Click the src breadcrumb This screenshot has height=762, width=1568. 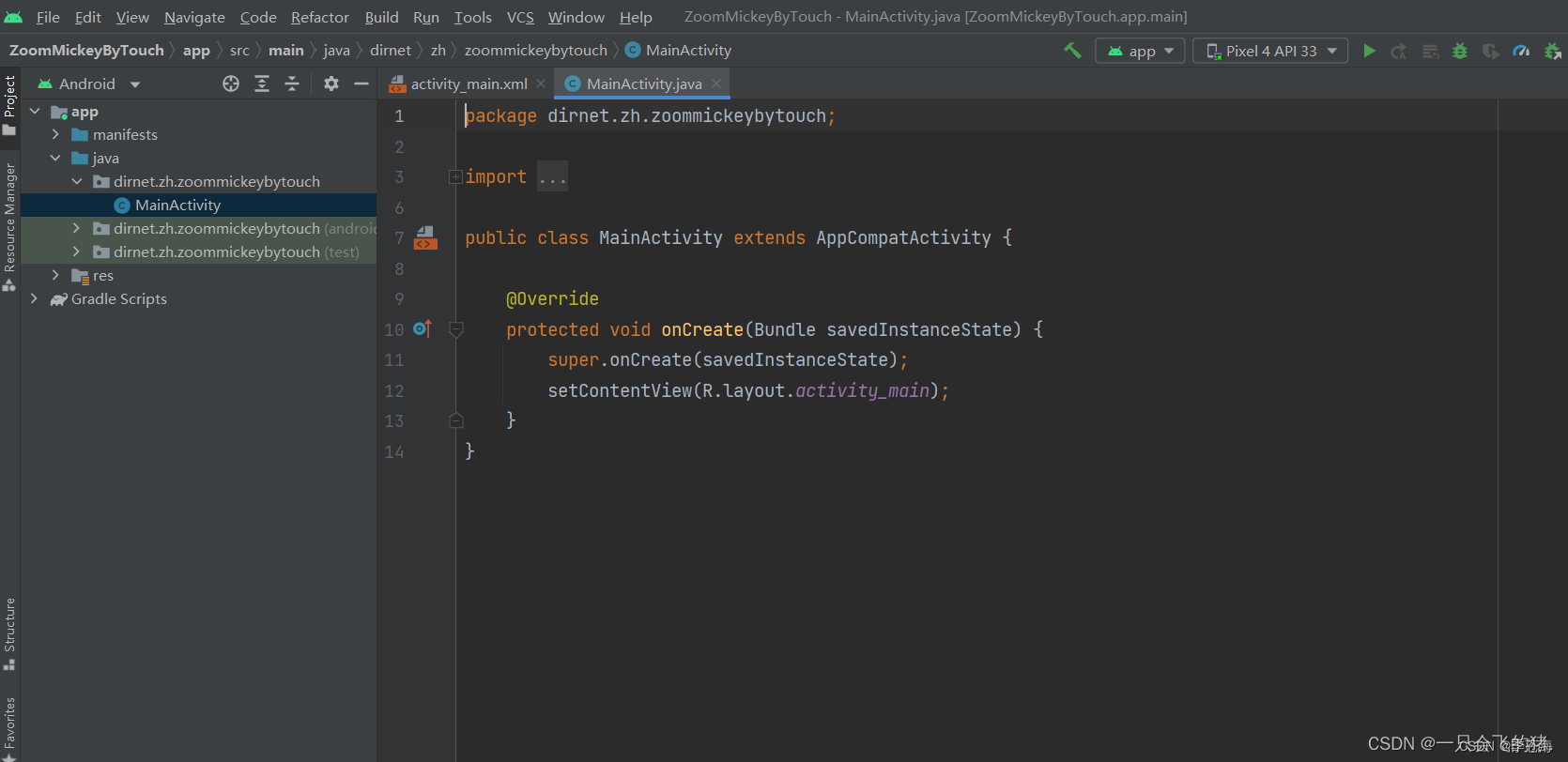(x=239, y=51)
